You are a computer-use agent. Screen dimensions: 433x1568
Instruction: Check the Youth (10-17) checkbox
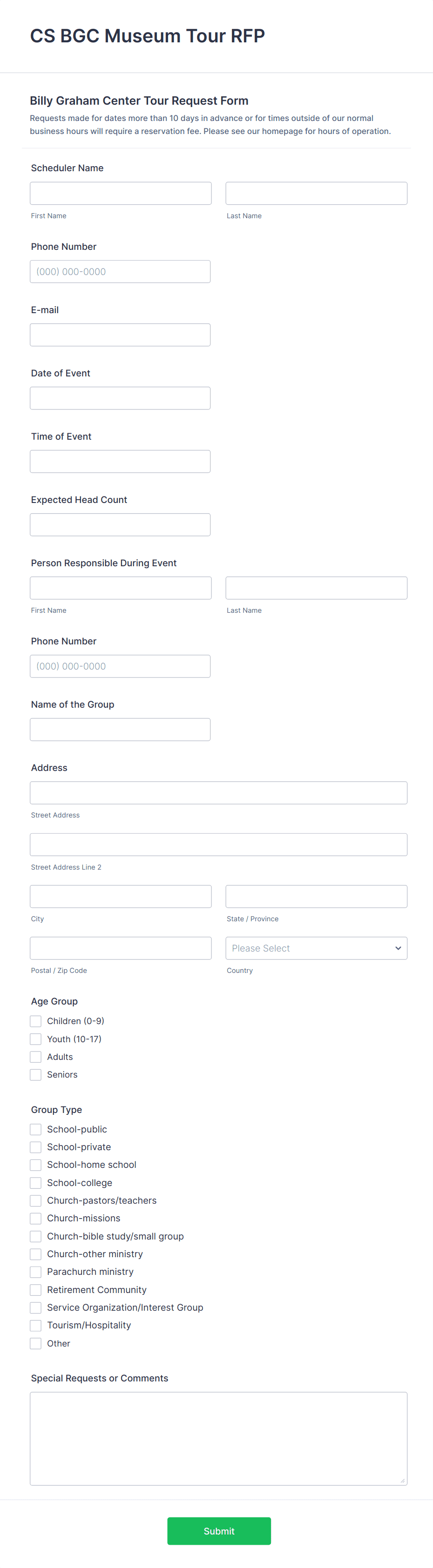pyautogui.click(x=35, y=1039)
